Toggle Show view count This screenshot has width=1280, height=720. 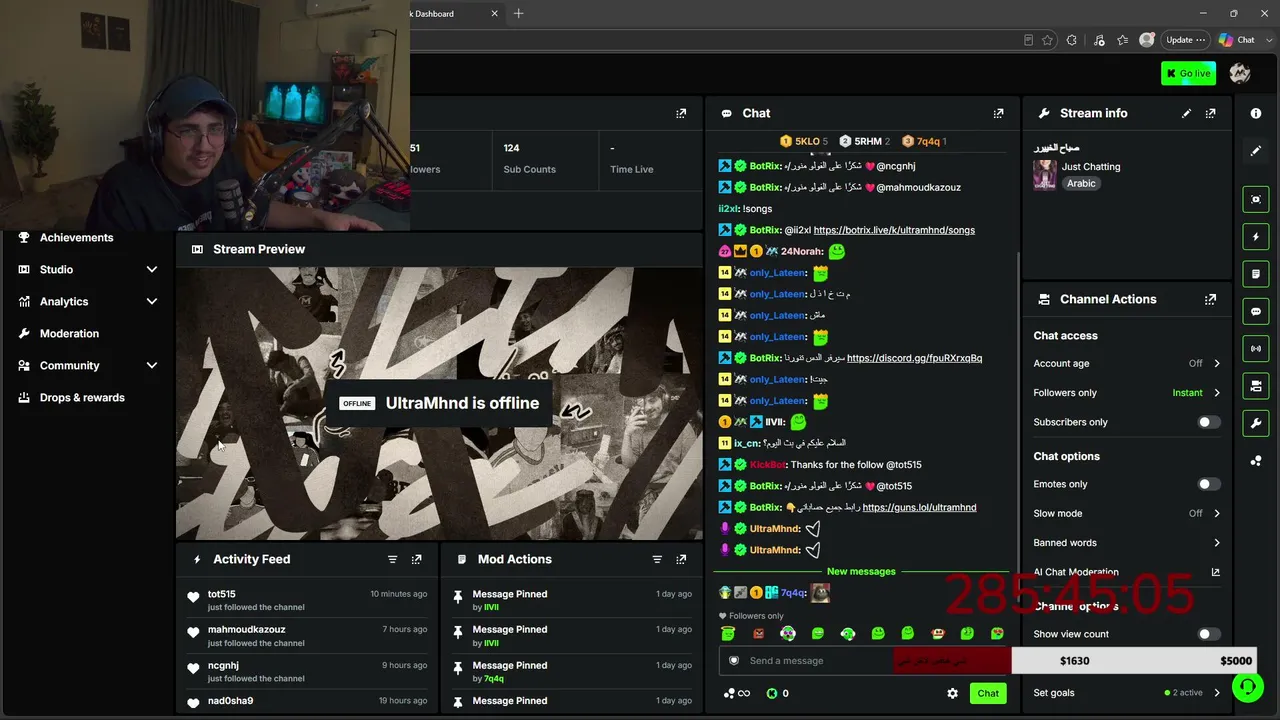click(1209, 634)
